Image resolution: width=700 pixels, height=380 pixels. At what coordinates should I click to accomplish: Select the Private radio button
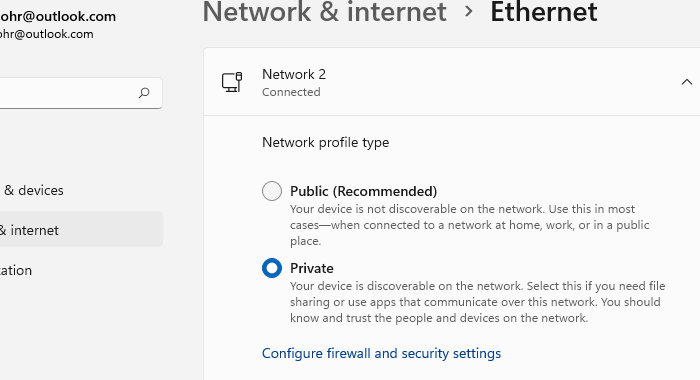(x=272, y=268)
